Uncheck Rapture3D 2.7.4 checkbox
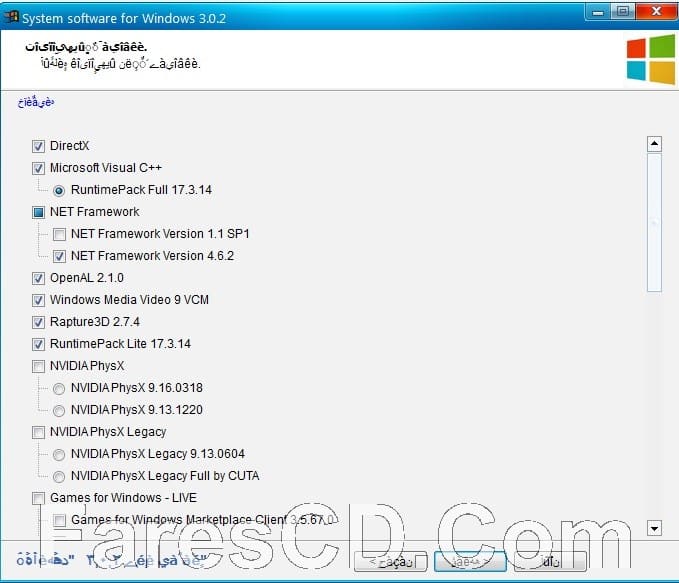 click(x=38, y=322)
